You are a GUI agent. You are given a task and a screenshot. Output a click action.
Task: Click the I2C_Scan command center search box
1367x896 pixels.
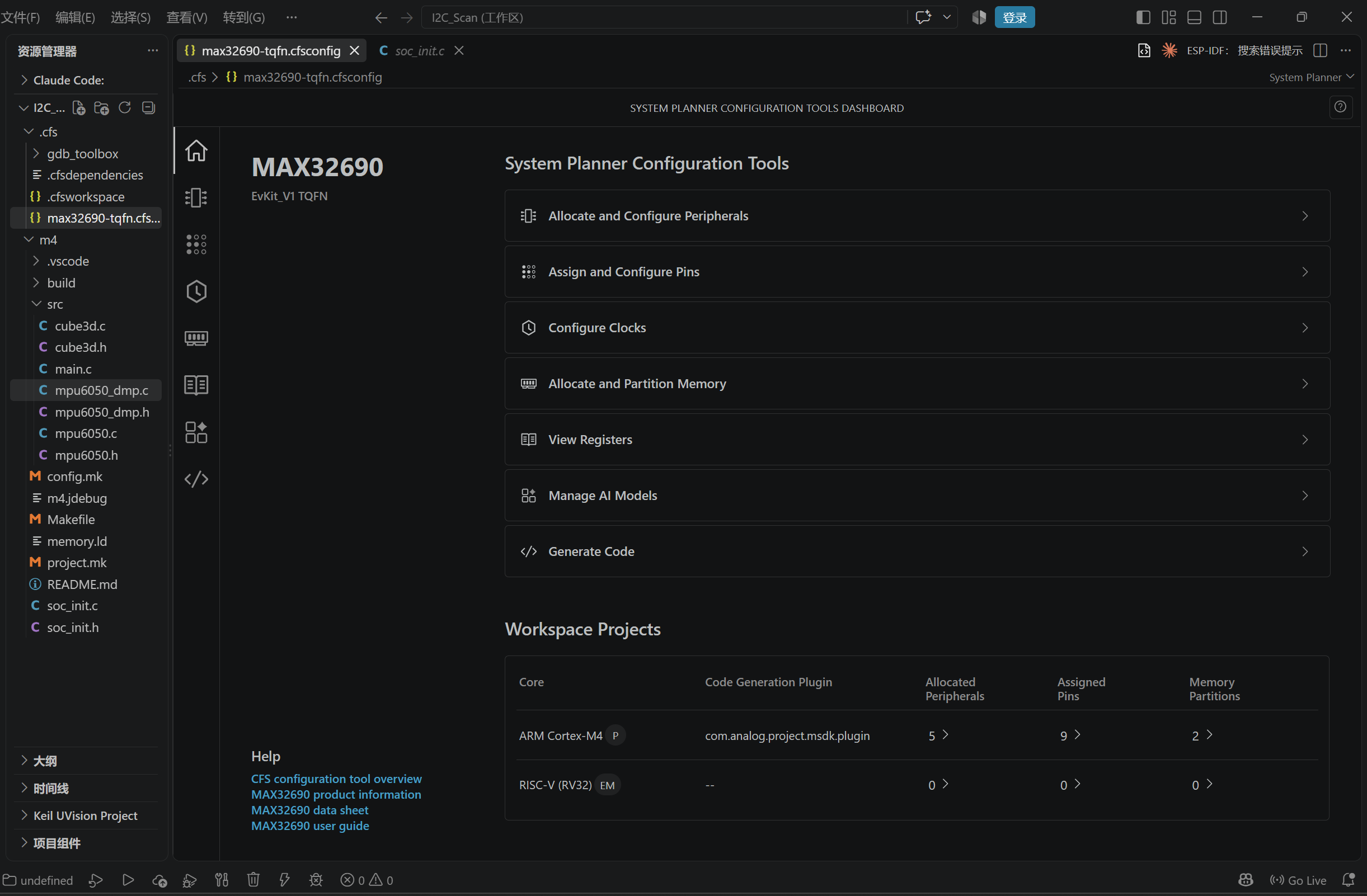[x=665, y=17]
